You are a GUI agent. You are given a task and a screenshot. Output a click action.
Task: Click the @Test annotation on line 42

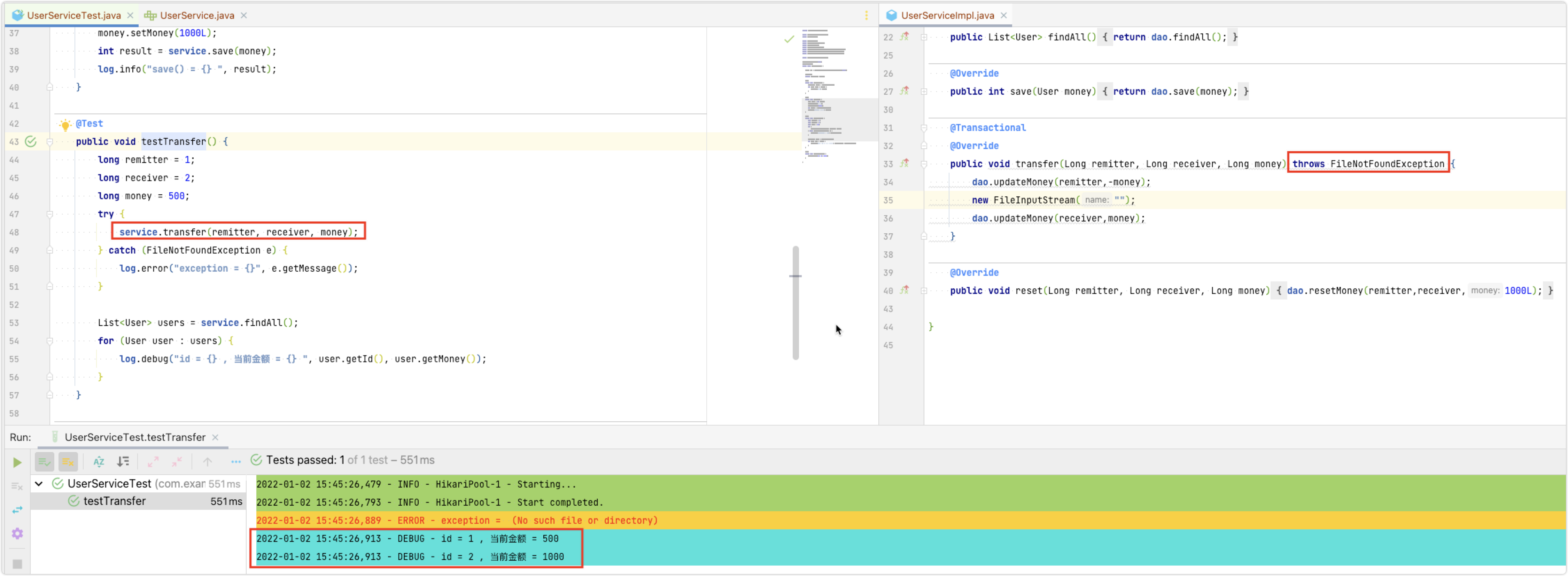click(x=90, y=124)
